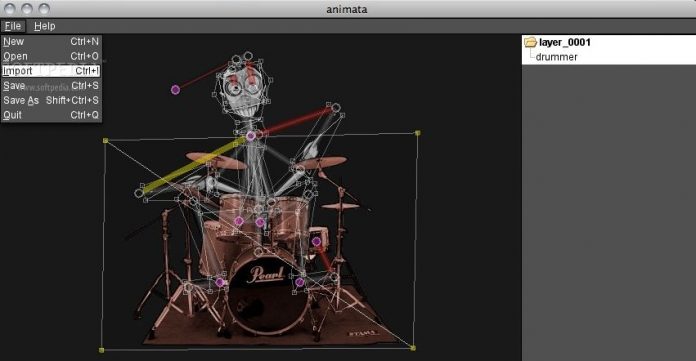This screenshot has width=696, height=361.
Task: Choose Import from the File menu
Action: pyautogui.click(x=51, y=71)
